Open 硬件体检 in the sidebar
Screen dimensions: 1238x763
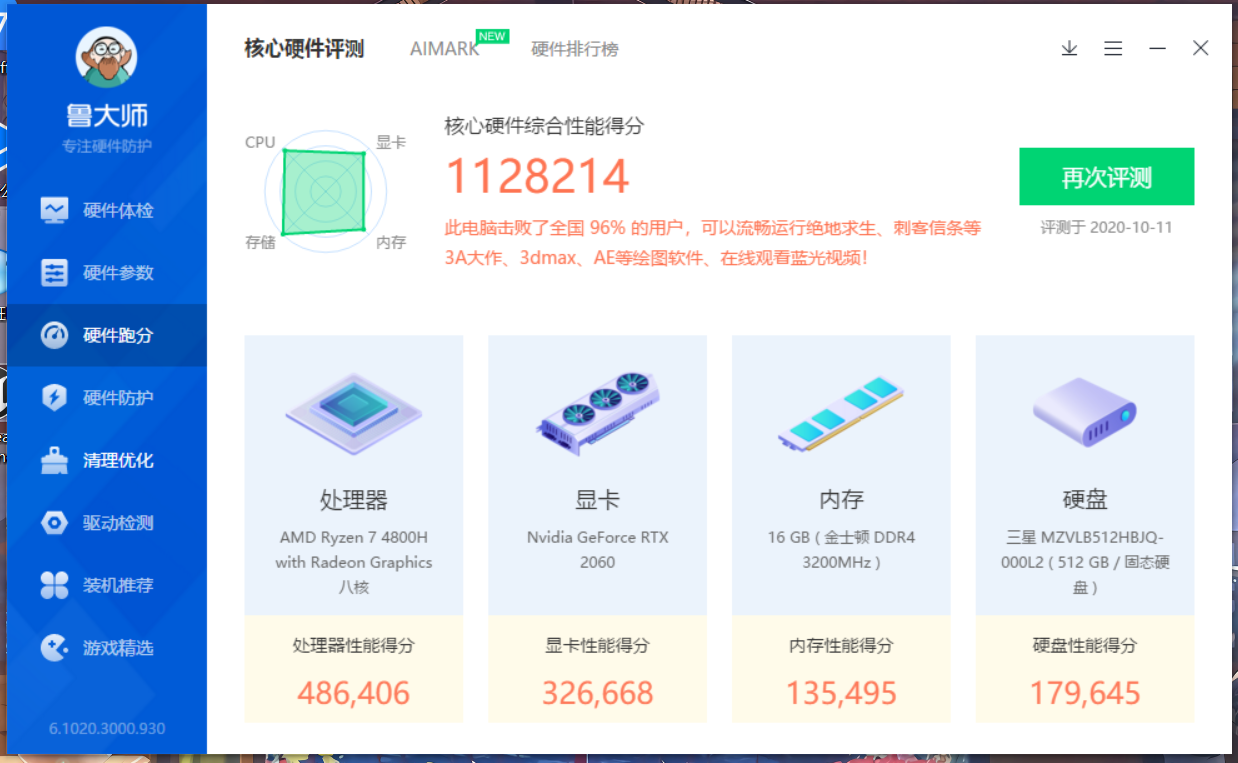tap(107, 211)
